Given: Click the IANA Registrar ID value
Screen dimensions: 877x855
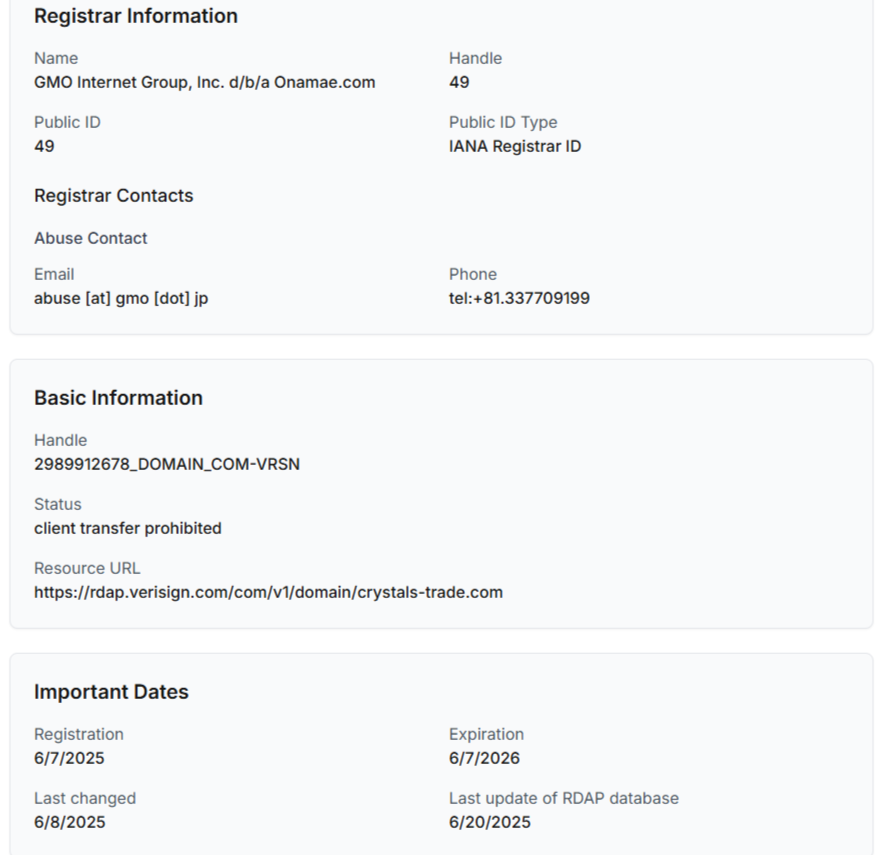Looking at the screenshot, I should (515, 147).
